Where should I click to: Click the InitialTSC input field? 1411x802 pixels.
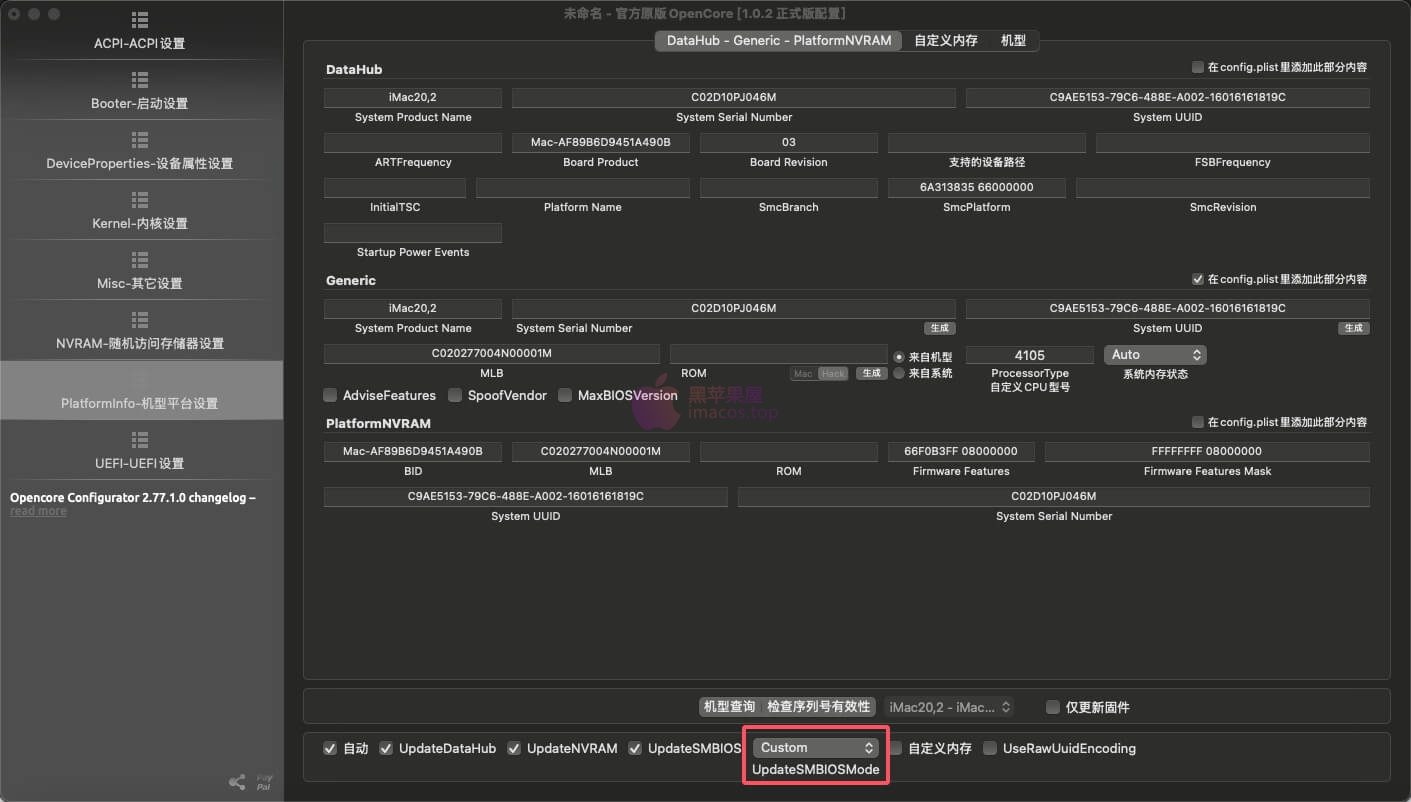pos(395,188)
